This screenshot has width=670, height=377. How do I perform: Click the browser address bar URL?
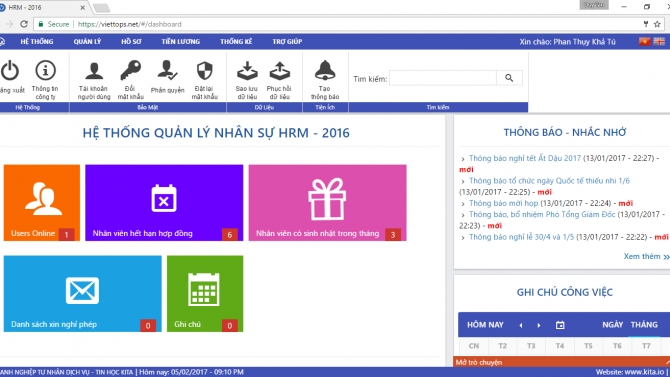point(129,24)
